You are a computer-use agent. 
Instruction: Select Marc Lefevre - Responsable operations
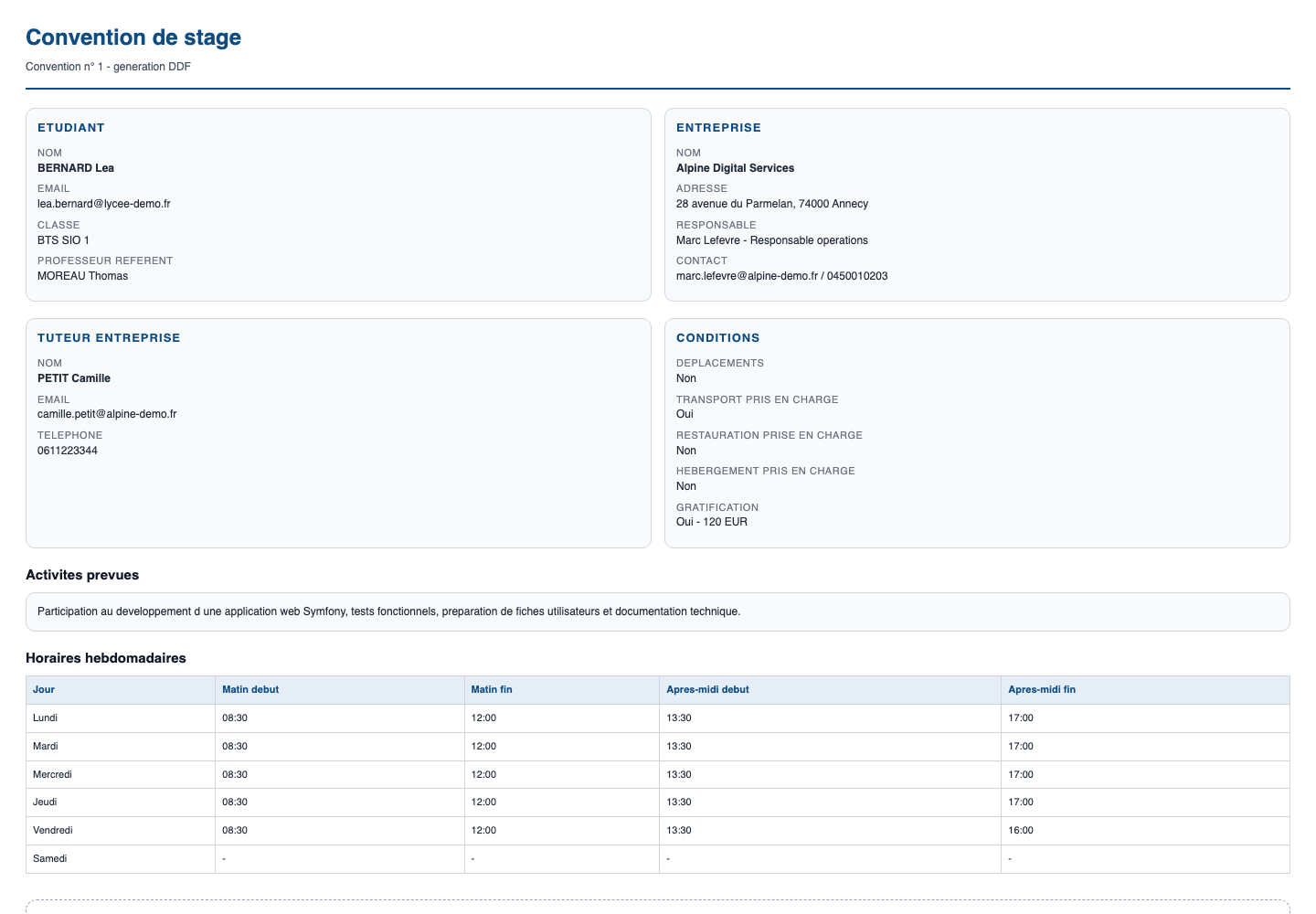[x=772, y=240]
